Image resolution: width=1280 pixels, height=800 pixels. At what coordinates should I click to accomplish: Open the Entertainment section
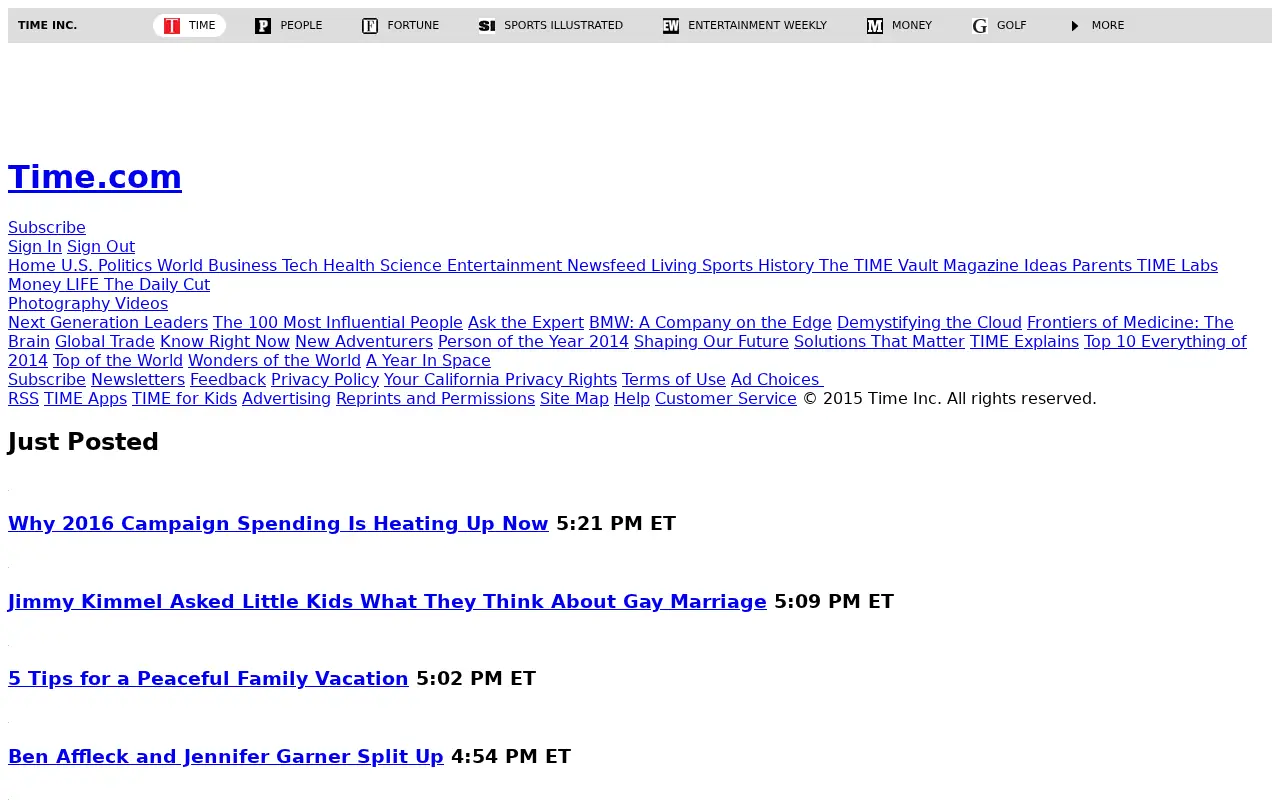[x=504, y=266]
